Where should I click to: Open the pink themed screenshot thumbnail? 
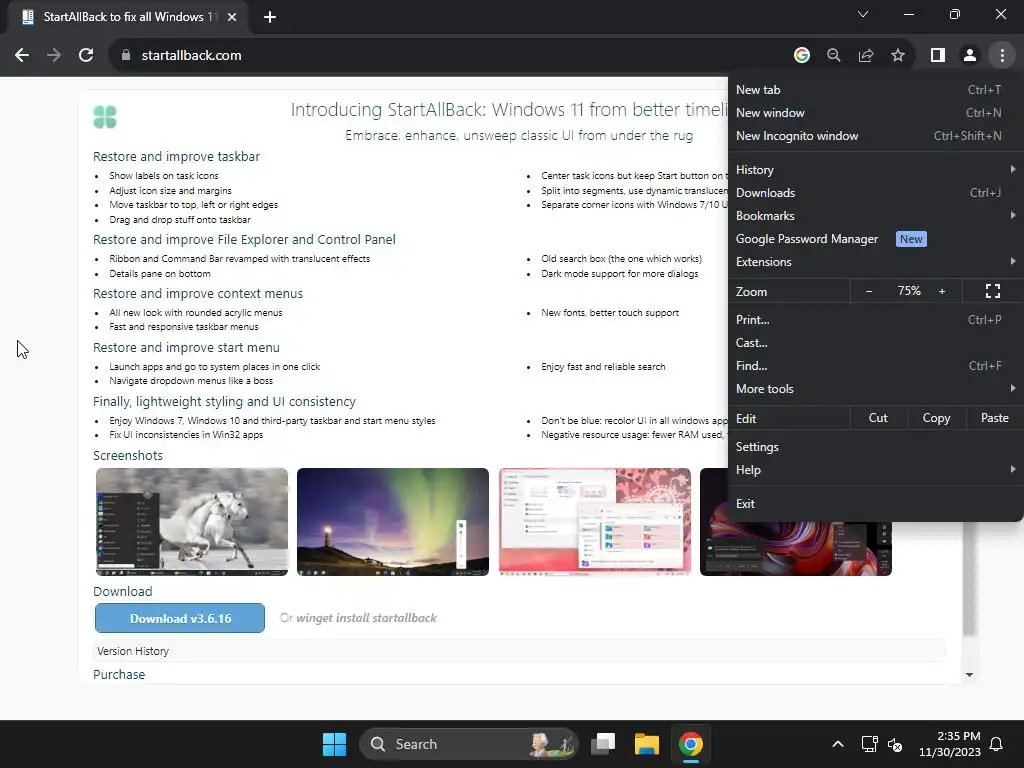click(594, 522)
